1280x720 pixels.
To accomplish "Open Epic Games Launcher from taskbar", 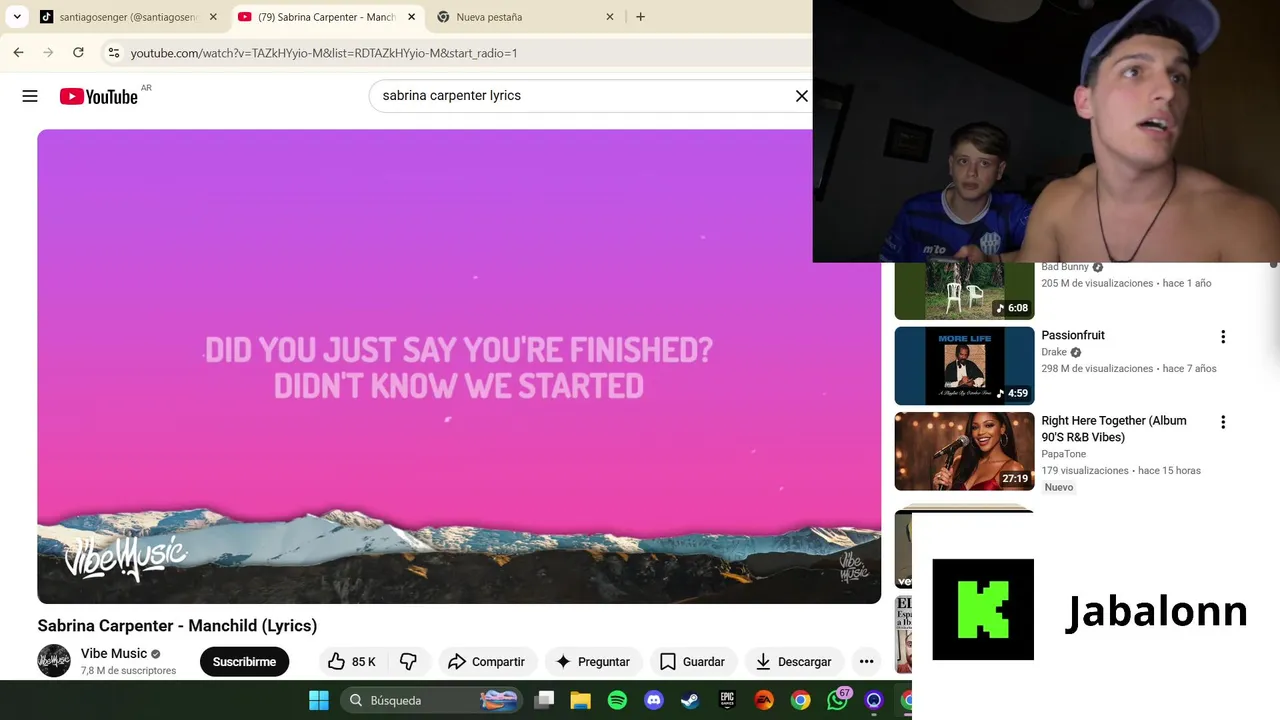I will tap(727, 700).
